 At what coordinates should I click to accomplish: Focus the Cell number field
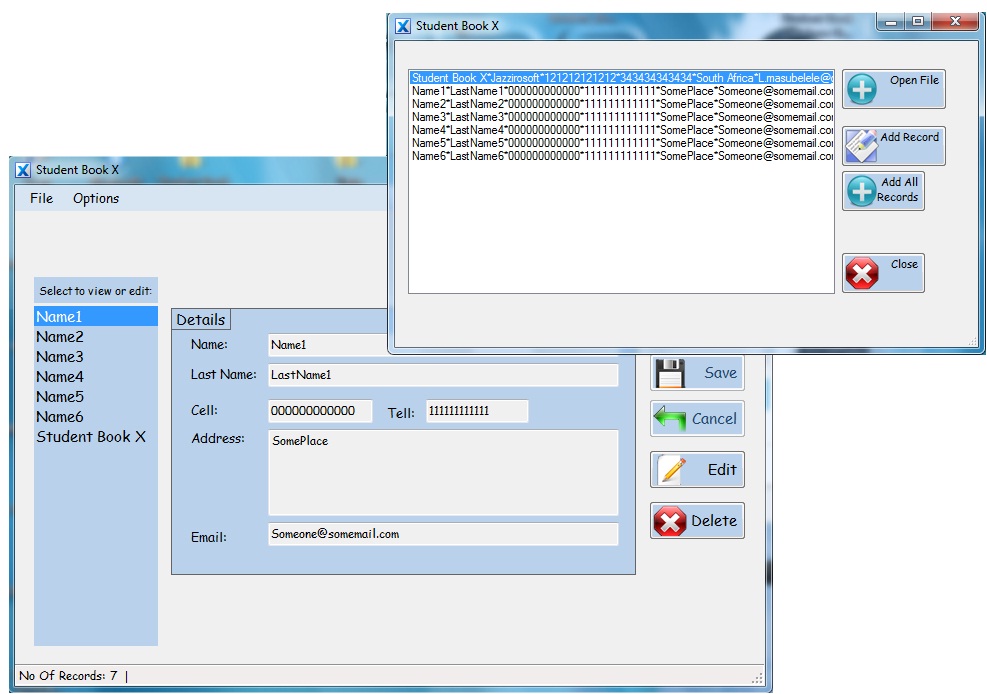(x=320, y=411)
